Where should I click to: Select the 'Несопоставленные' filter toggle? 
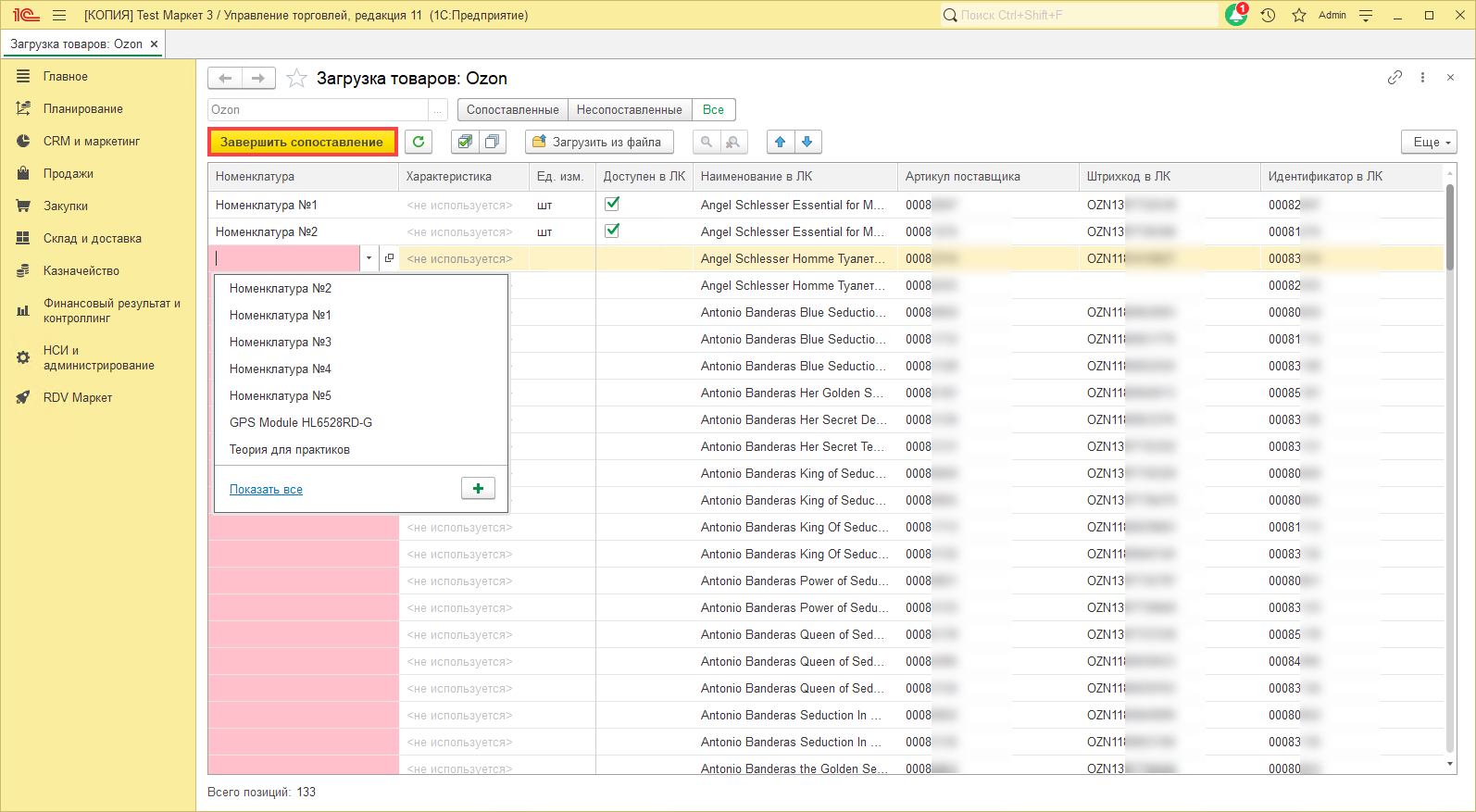629,109
